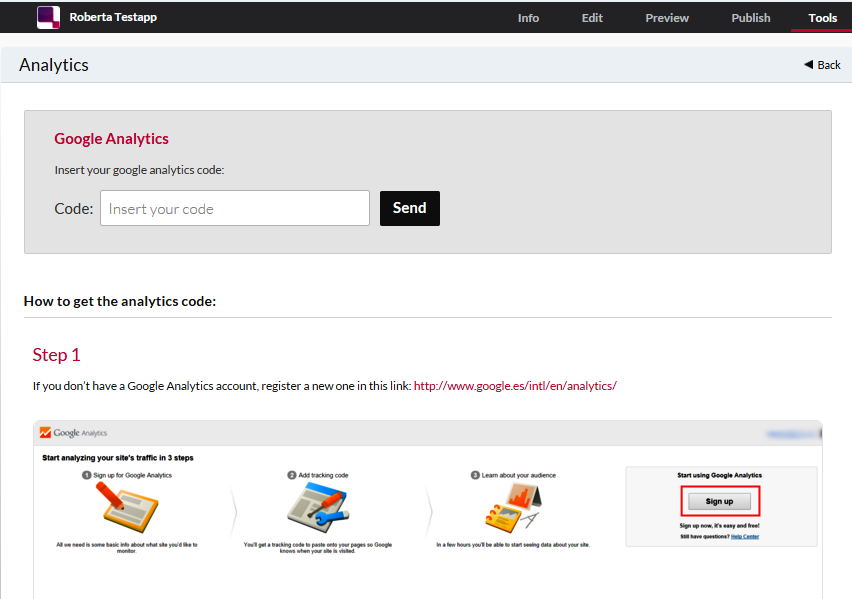This screenshot has height=599, width=852.
Task: Click the Sign up pencil illustration icon
Action: tap(127, 508)
